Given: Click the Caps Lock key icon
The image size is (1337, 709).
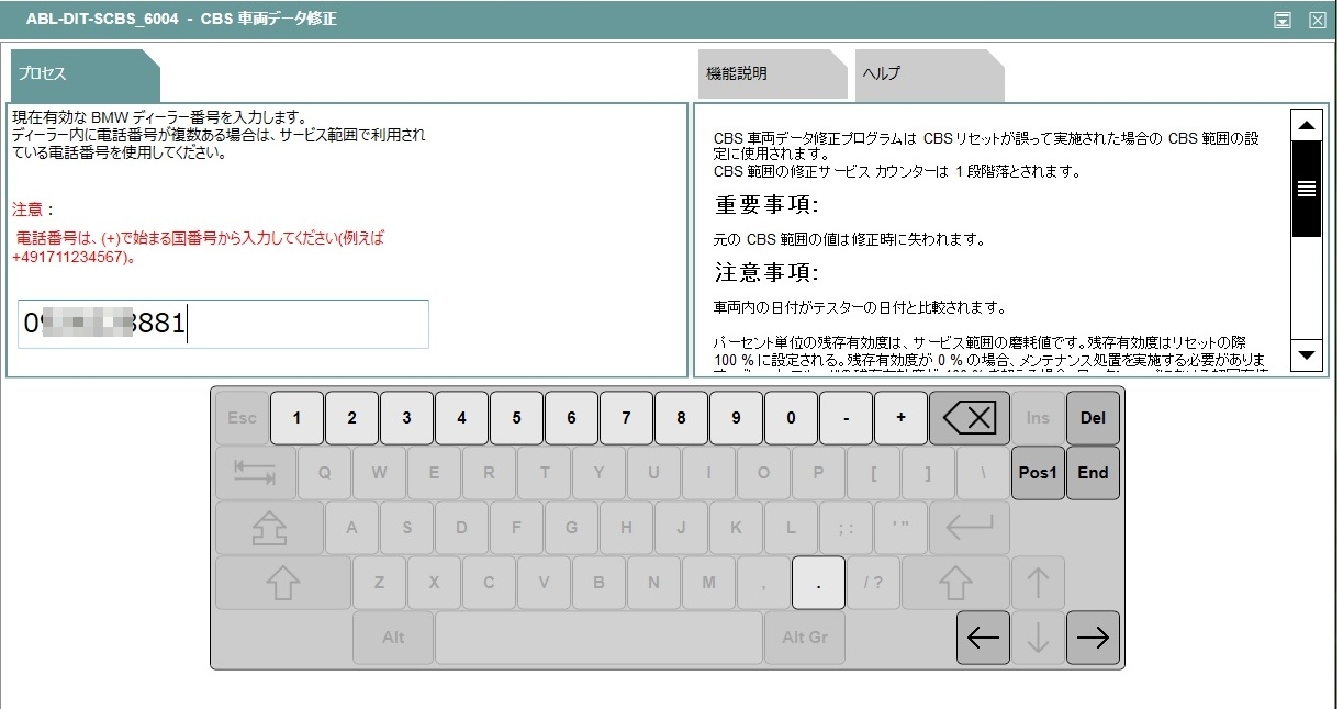Looking at the screenshot, I should [269, 528].
